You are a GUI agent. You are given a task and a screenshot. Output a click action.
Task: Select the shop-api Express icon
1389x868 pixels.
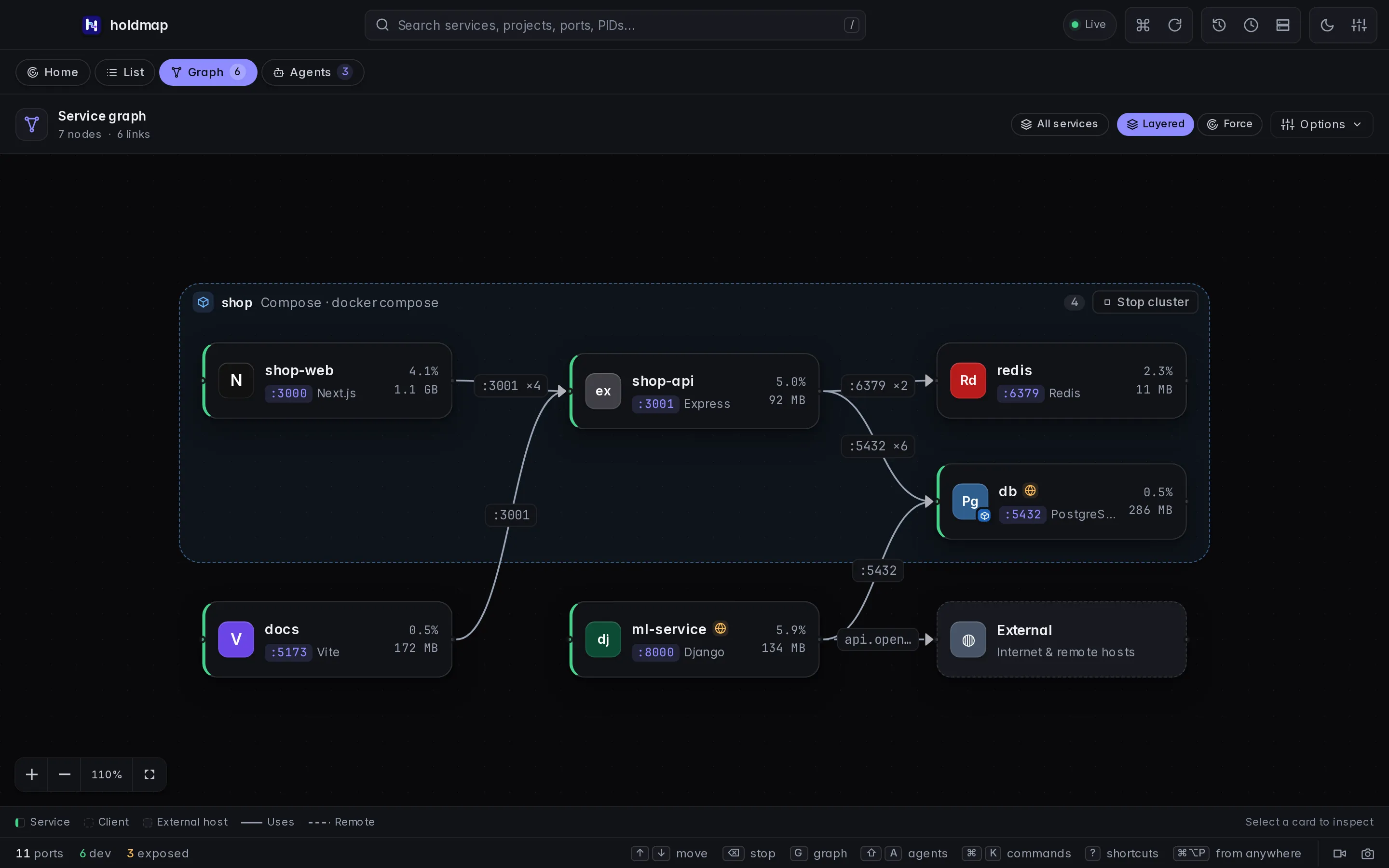coord(603,391)
